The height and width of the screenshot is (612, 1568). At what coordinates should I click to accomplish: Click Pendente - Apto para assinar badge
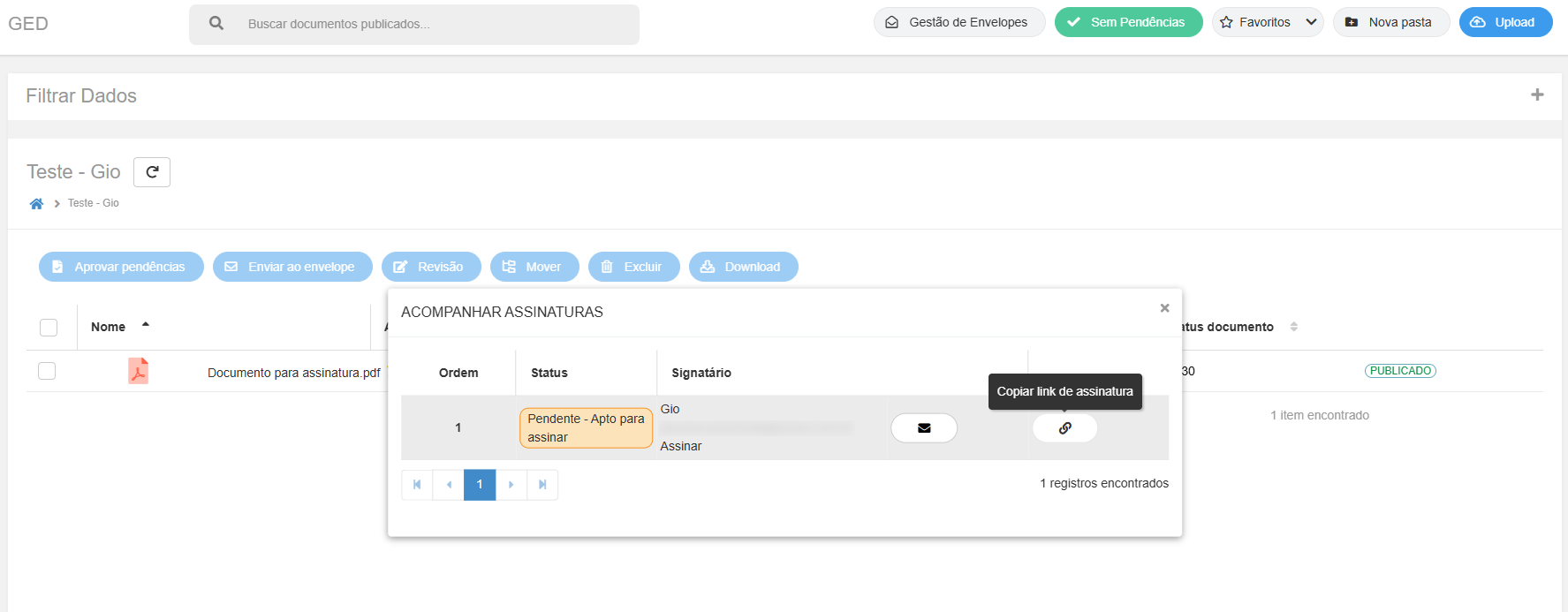click(x=586, y=428)
